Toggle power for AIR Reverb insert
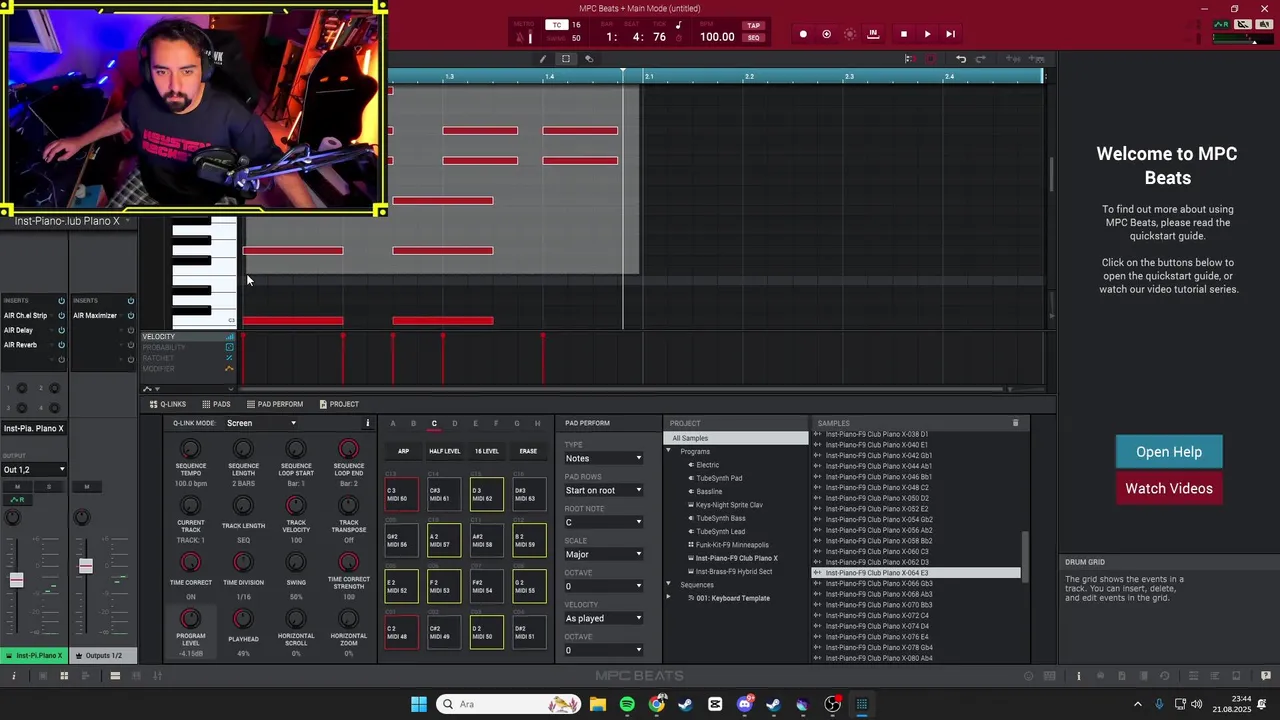 pyautogui.click(x=61, y=345)
